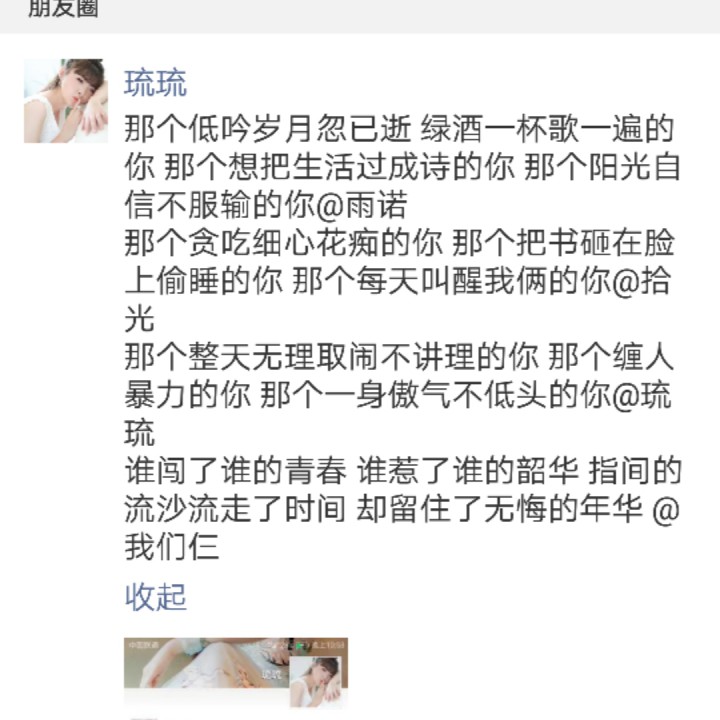
Task: Open the poster's profile avatar photo
Action: click(66, 101)
